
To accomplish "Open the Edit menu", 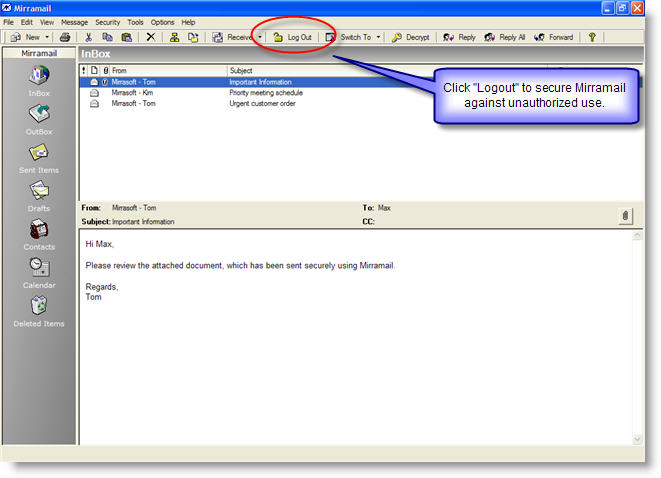I will tap(27, 22).
